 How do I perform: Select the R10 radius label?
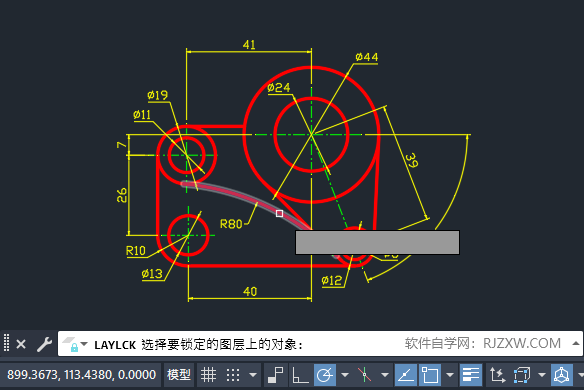[x=136, y=251]
